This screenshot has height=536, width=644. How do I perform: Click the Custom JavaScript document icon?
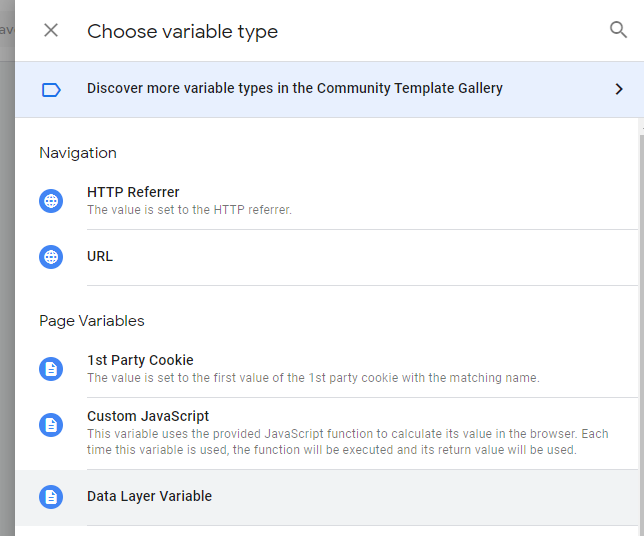point(51,425)
